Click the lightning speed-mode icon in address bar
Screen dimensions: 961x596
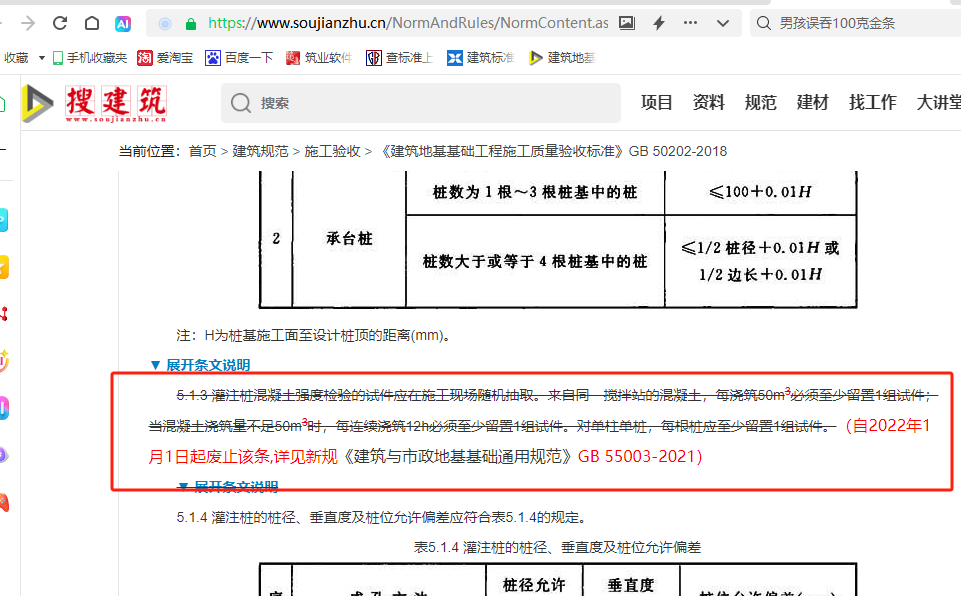[659, 23]
